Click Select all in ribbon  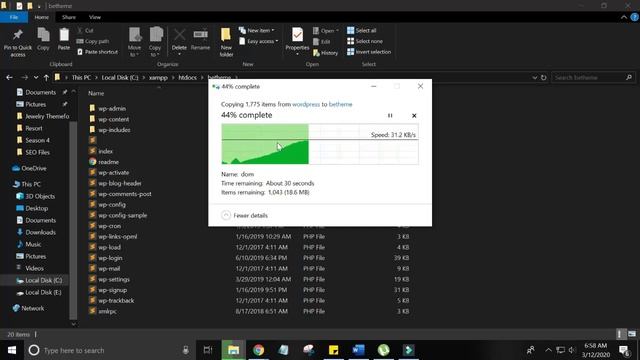pyautogui.click(x=362, y=31)
